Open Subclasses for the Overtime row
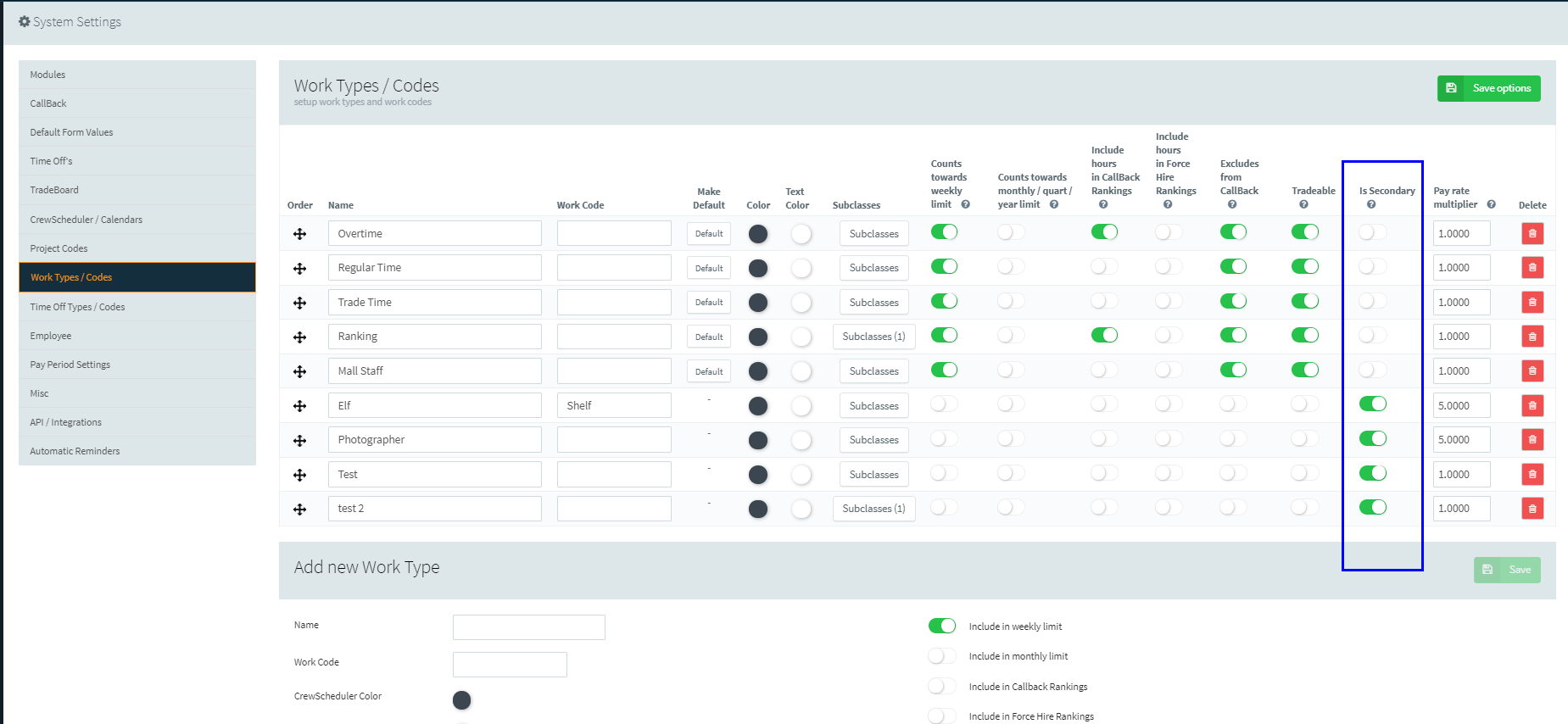Screen dimensions: 1568x724 [x=873, y=233]
